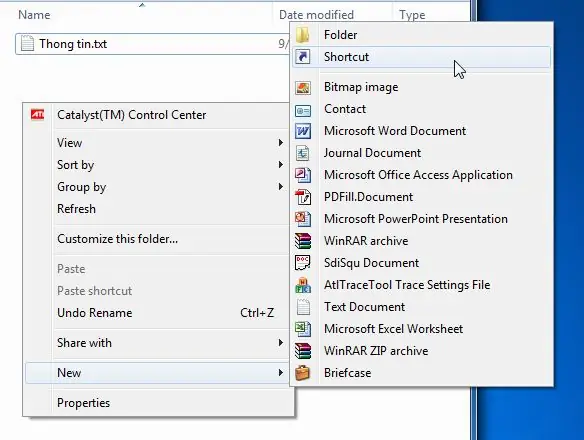This screenshot has width=584, height=440.
Task: Click the Microsoft Word Document icon
Action: click(303, 131)
